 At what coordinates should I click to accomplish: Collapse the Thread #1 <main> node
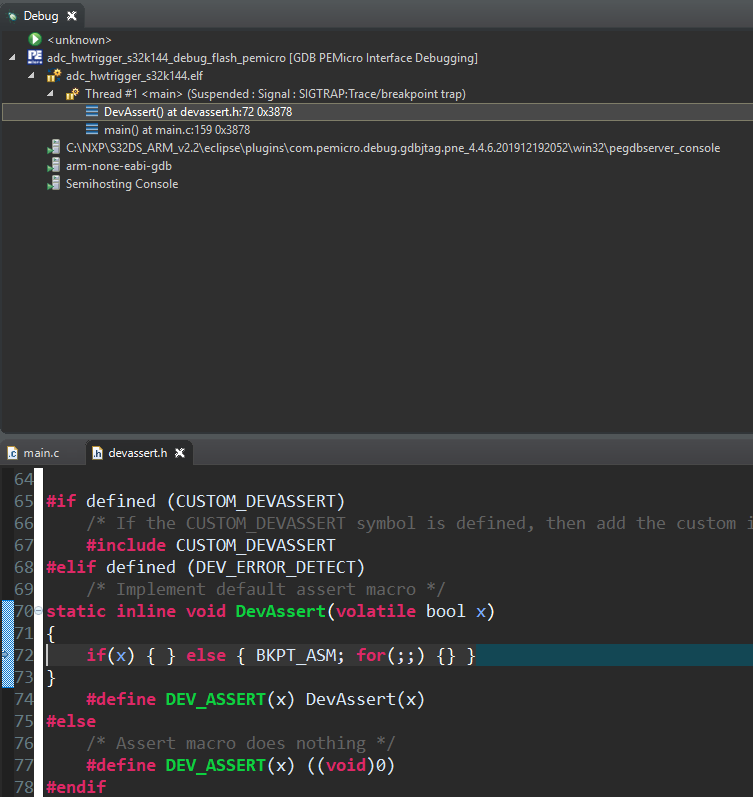(50, 94)
